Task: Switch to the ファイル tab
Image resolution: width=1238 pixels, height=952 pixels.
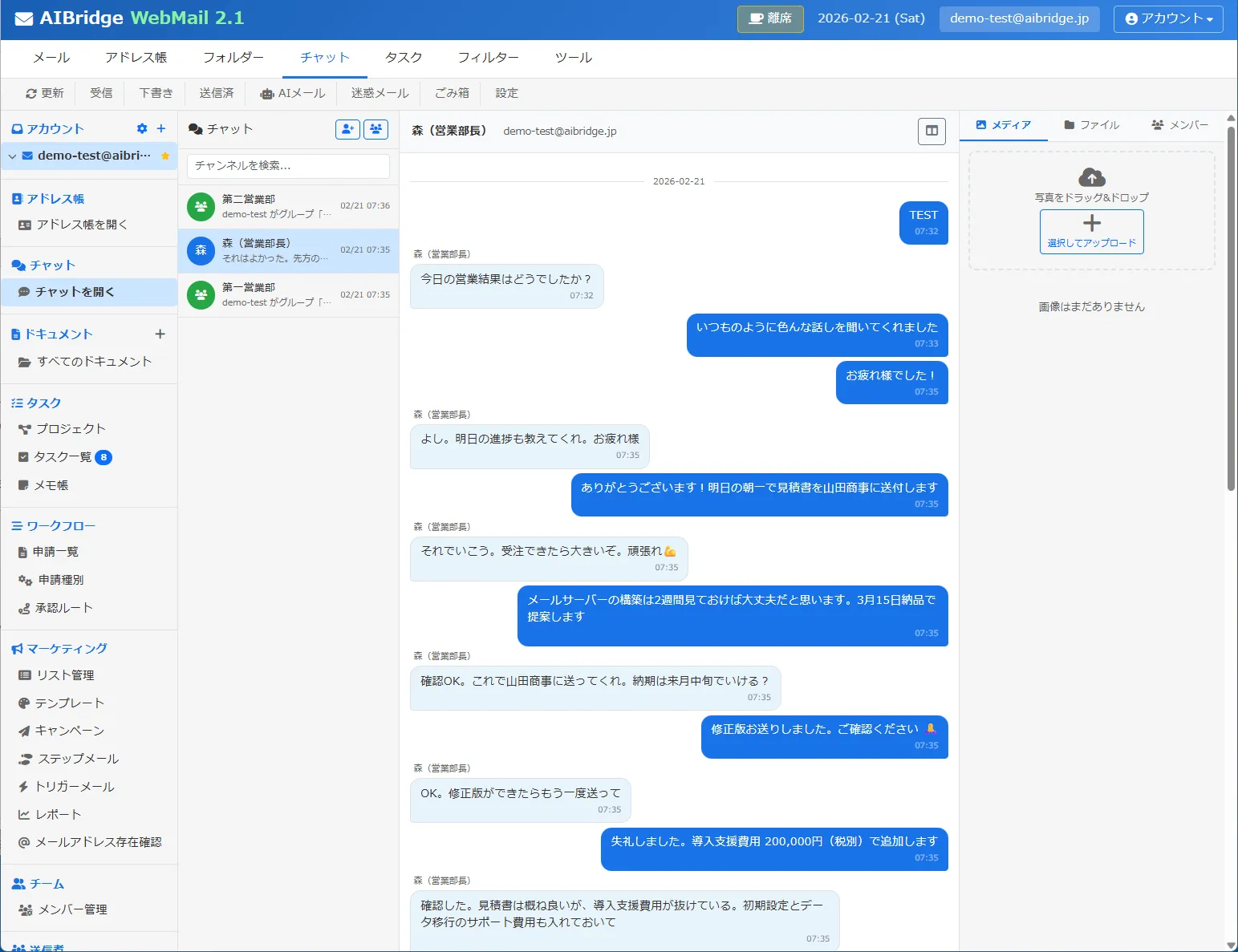Action: 1093,125
